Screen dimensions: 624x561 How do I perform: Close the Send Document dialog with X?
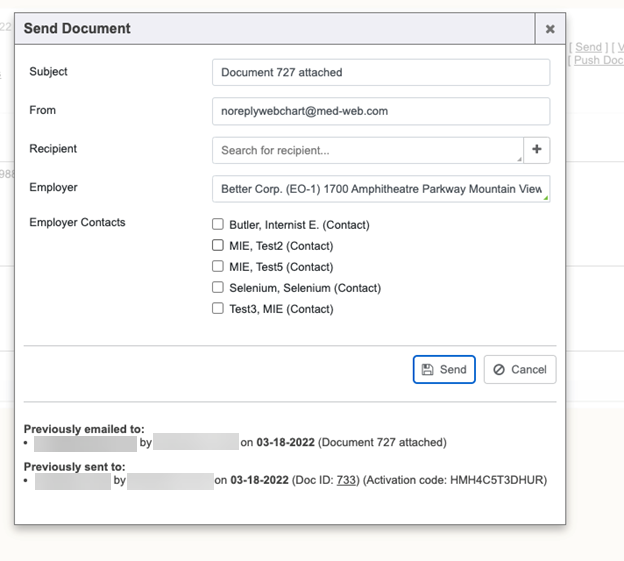[549, 29]
